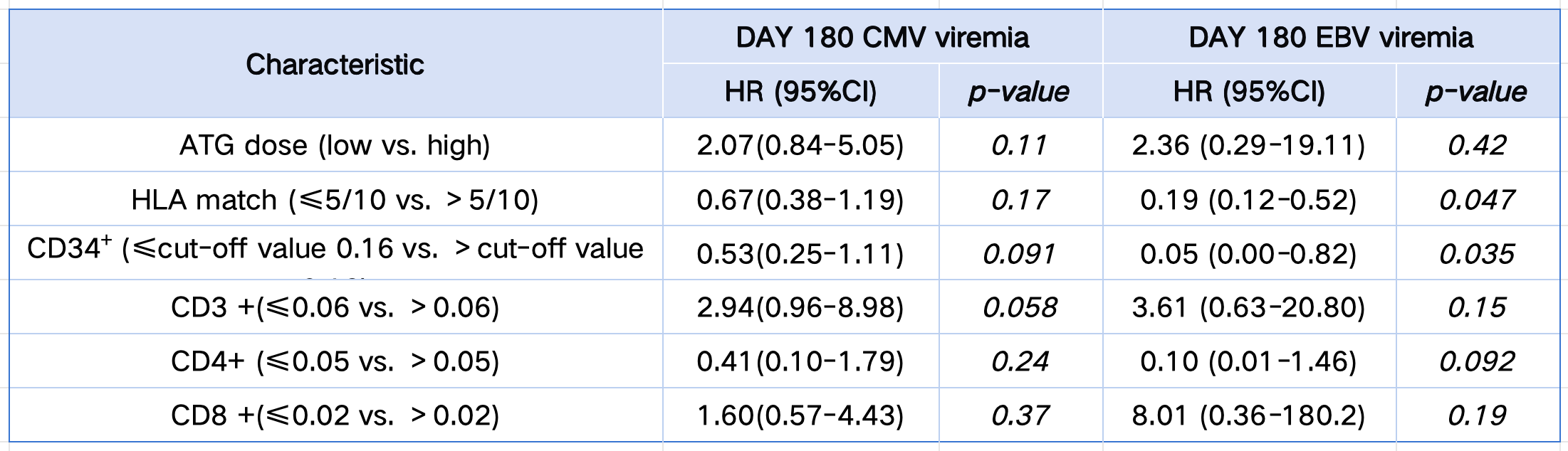Click the cell with 0.05 (0.00-0.82)
The image size is (1568, 451).
coord(1248,254)
